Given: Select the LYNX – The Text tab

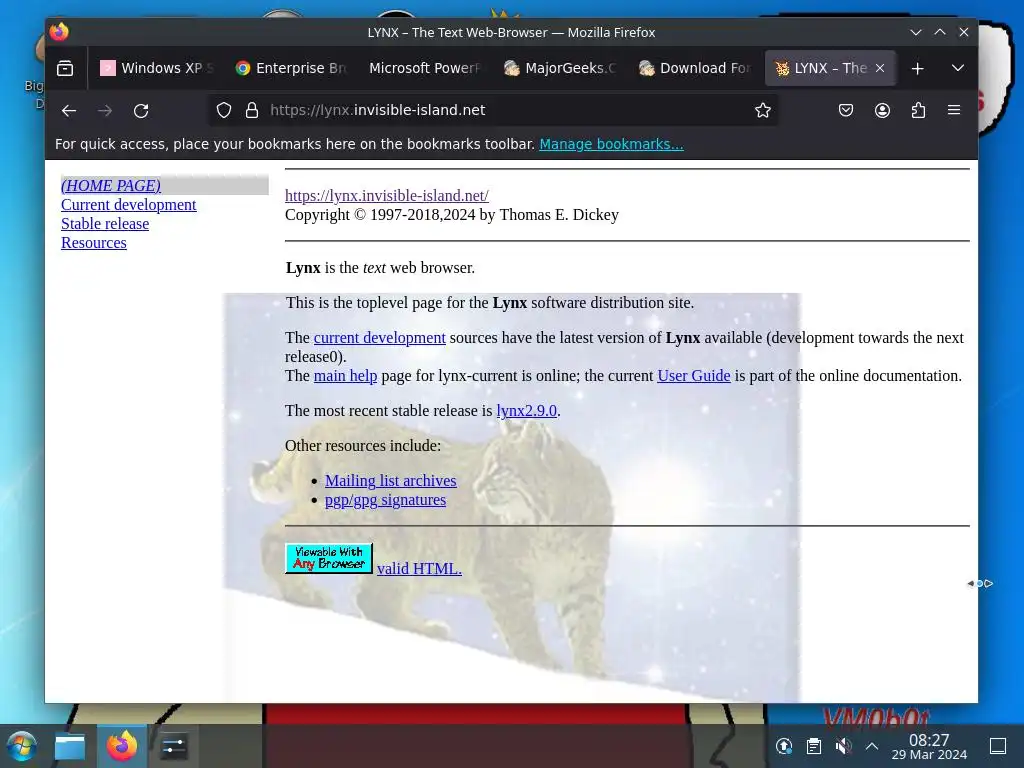Looking at the screenshot, I should tap(830, 68).
